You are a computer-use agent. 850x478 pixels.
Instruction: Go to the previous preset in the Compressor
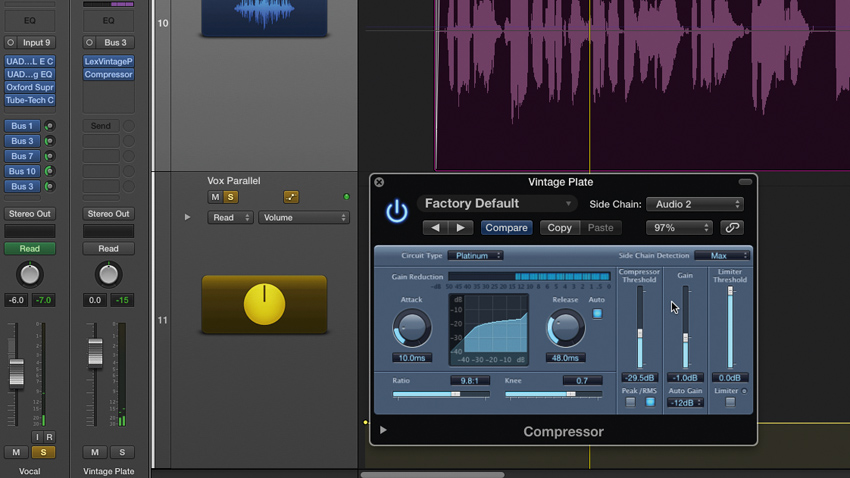click(435, 228)
